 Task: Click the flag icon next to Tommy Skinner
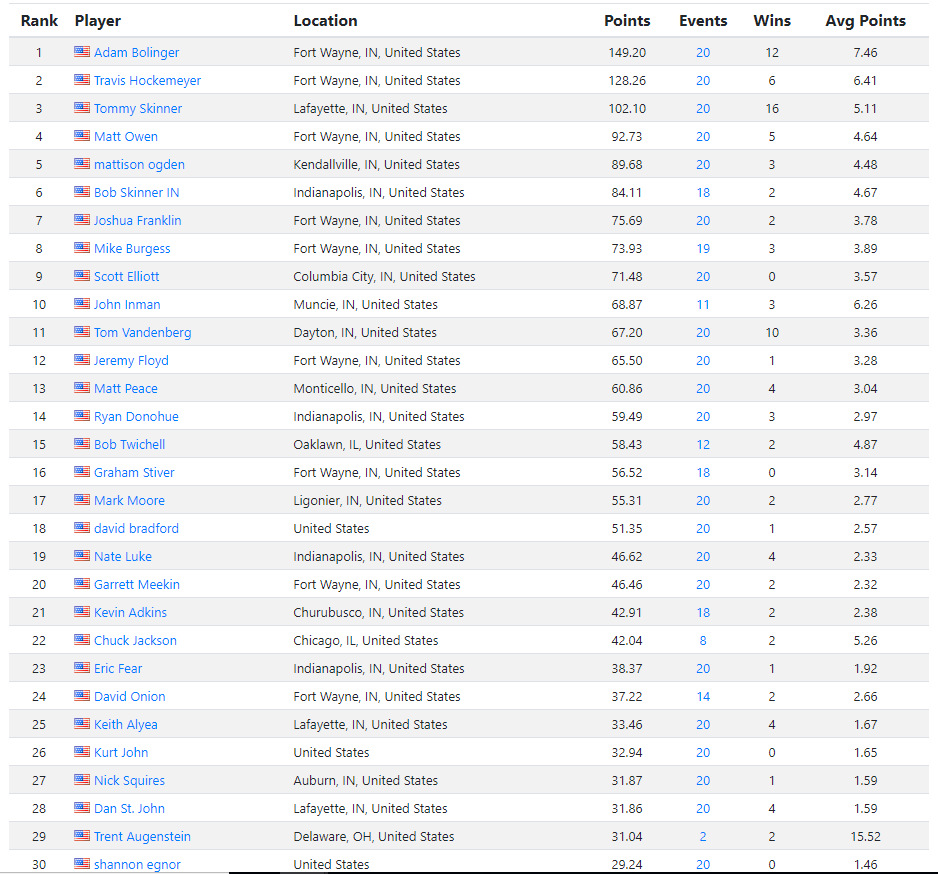82,108
